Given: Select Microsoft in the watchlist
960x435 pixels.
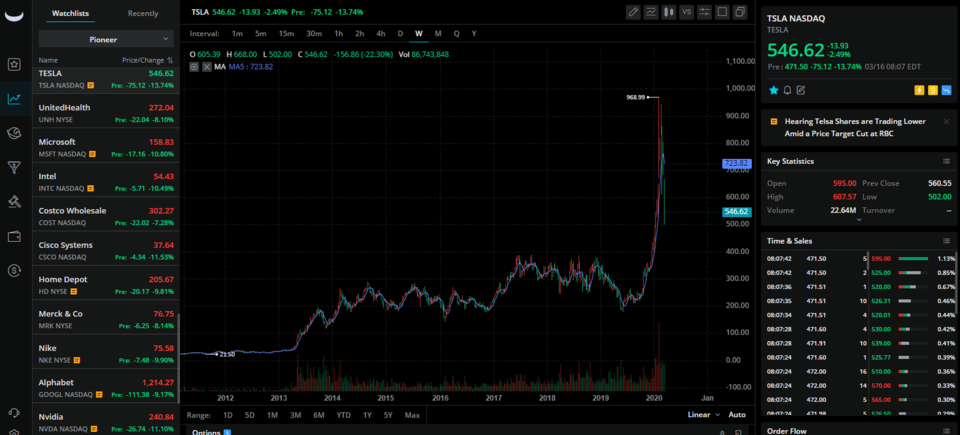Looking at the screenshot, I should click(x=106, y=148).
